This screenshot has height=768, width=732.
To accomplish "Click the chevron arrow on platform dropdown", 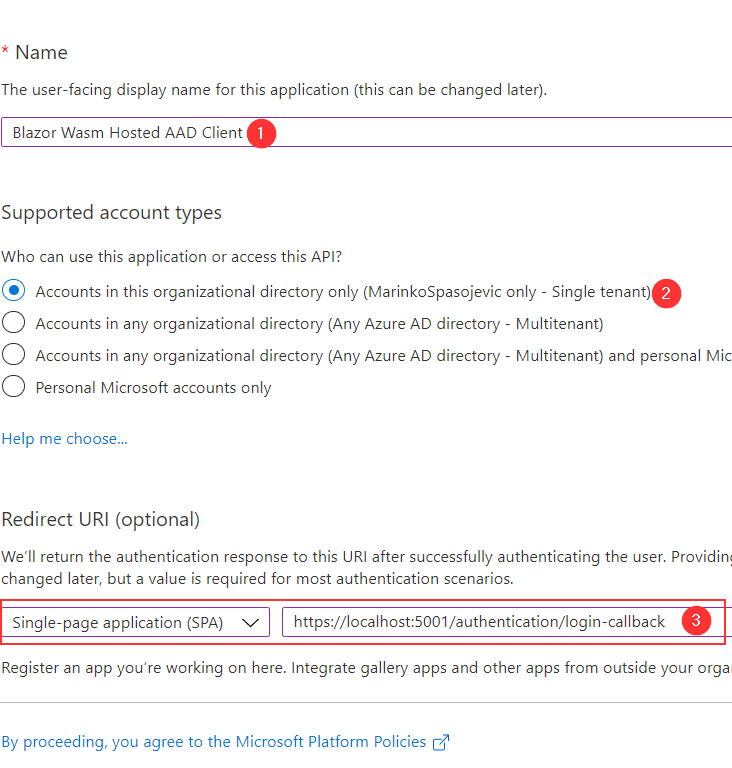I will coord(252,622).
